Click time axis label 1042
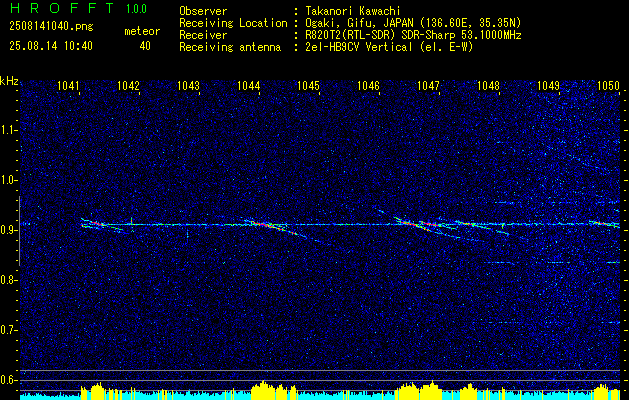Image resolution: width=629 pixels, height=400 pixels. [128, 85]
